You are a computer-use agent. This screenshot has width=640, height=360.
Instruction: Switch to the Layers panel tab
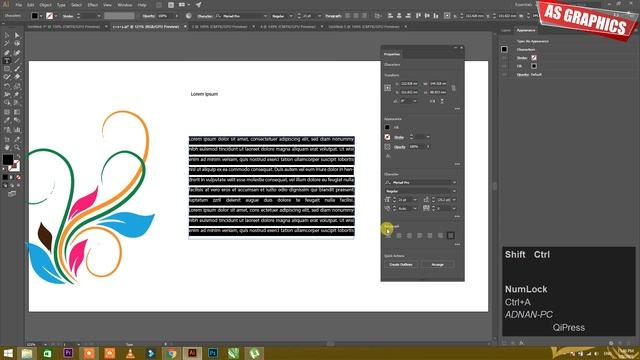pyautogui.click(x=506, y=30)
